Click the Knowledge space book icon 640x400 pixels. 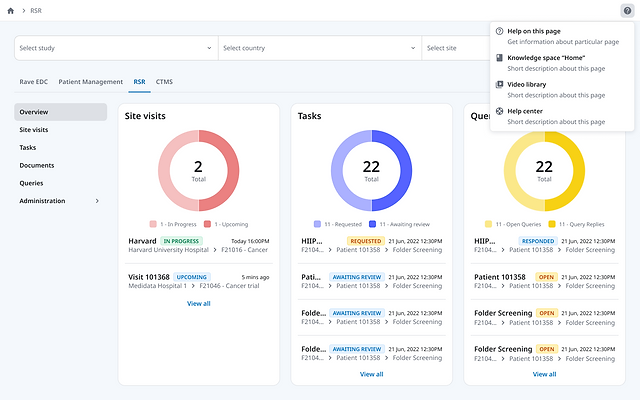[x=499, y=58]
